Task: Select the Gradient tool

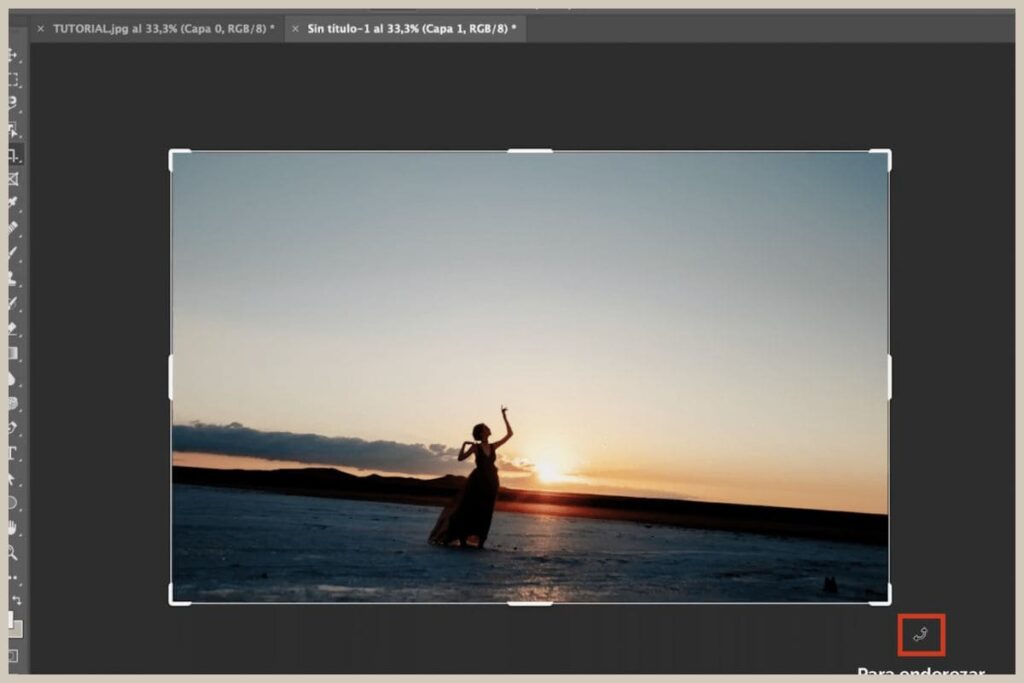Action: point(12,354)
